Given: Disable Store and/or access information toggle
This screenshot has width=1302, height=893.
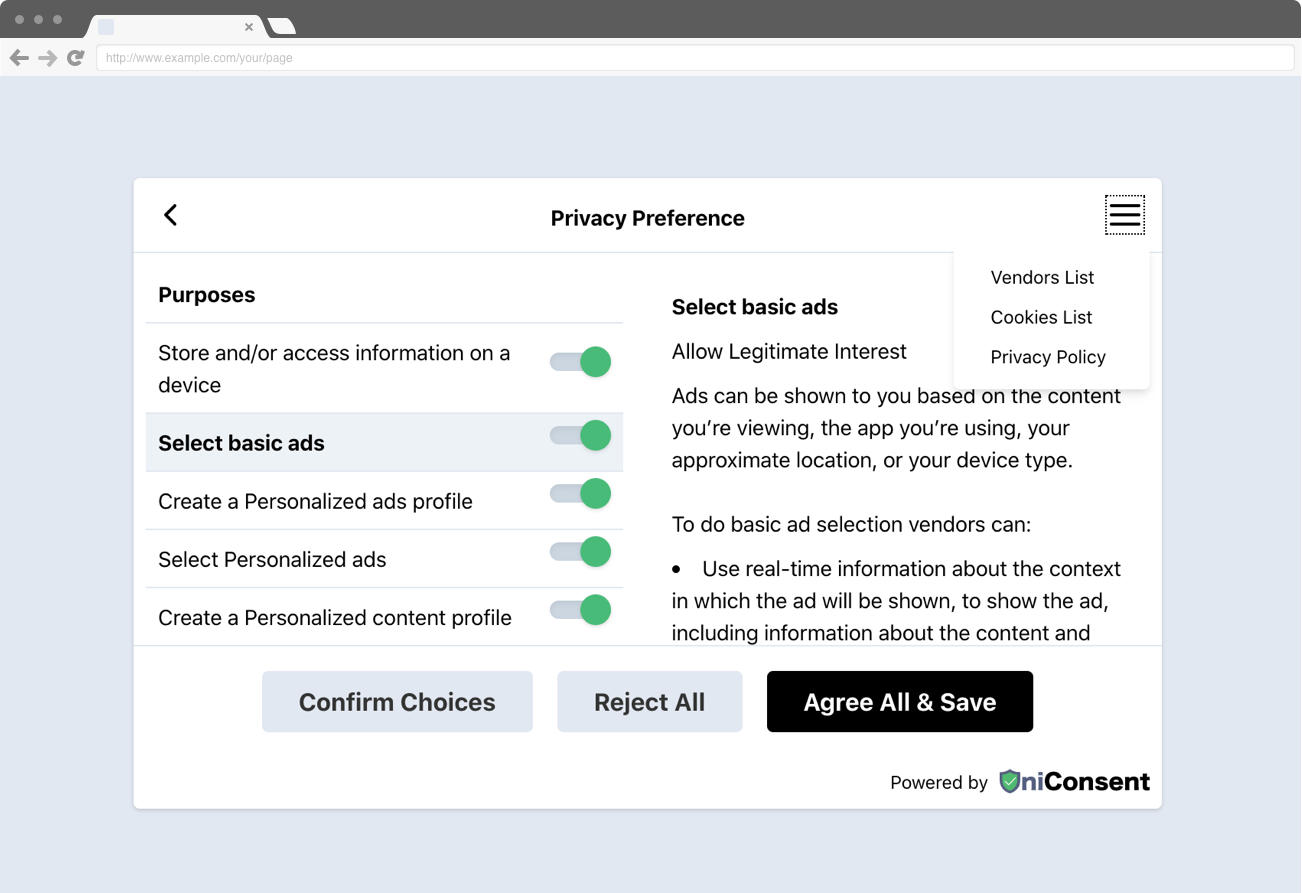Looking at the screenshot, I should pyautogui.click(x=581, y=362).
